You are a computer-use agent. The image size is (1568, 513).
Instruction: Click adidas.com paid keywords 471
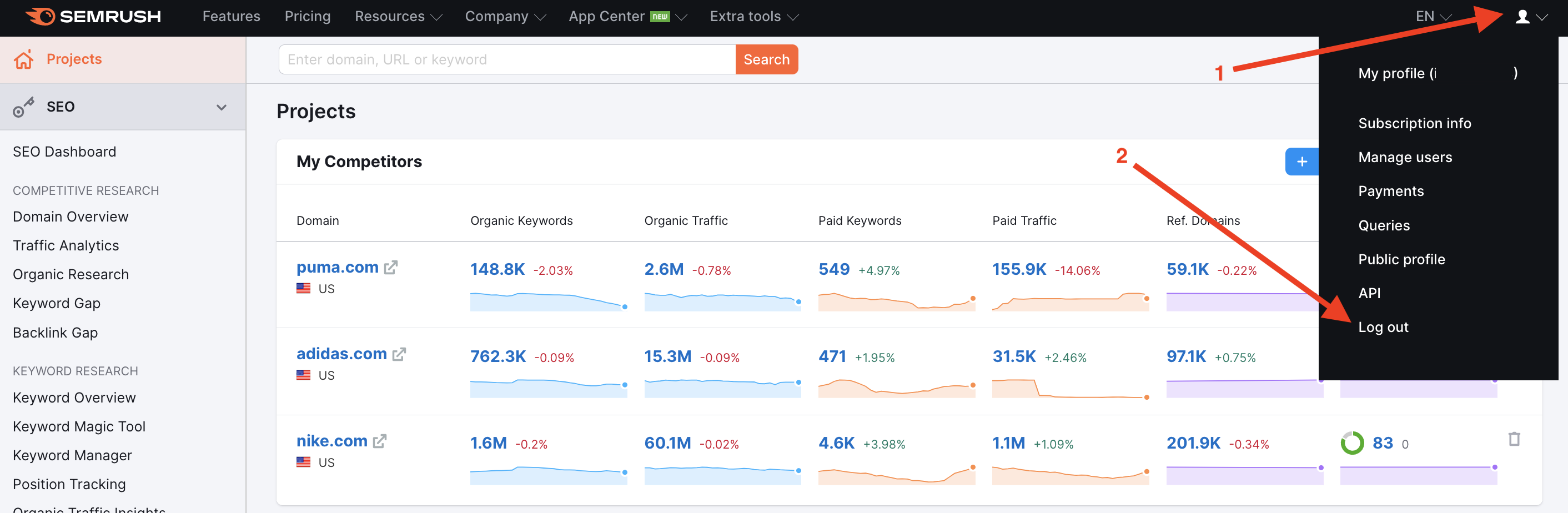(x=832, y=356)
